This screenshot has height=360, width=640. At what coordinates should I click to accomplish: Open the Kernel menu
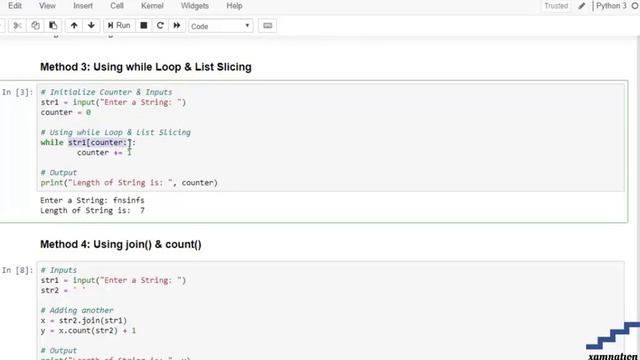click(152, 6)
